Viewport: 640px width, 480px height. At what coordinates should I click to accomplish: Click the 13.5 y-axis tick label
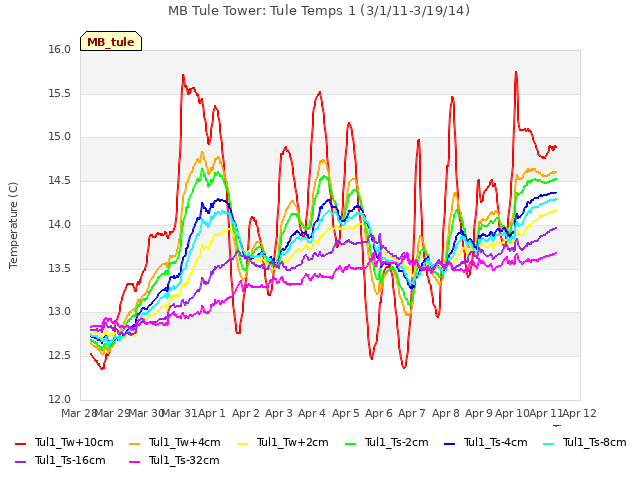[60, 269]
